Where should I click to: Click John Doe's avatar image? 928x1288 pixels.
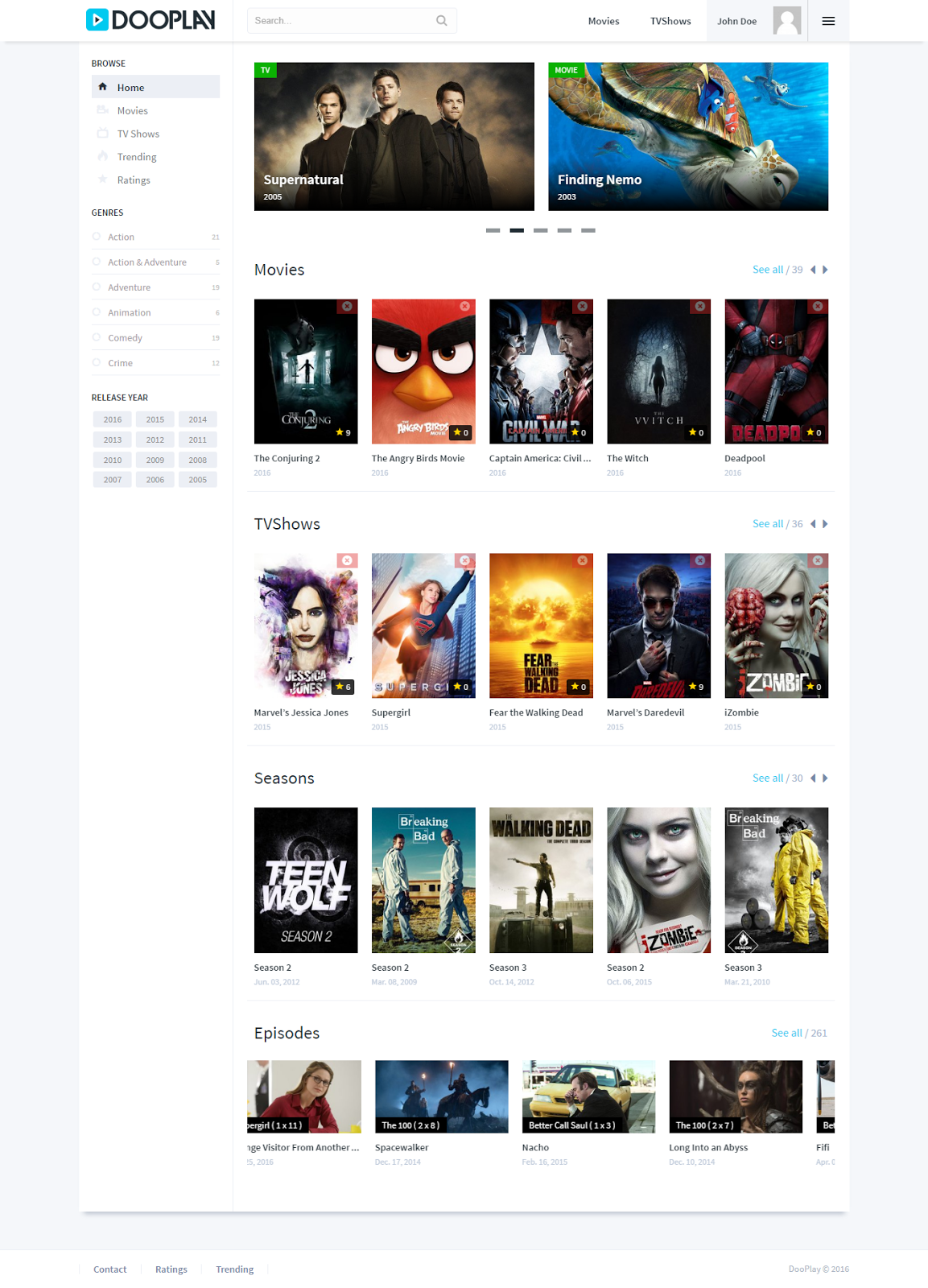pyautogui.click(x=787, y=20)
